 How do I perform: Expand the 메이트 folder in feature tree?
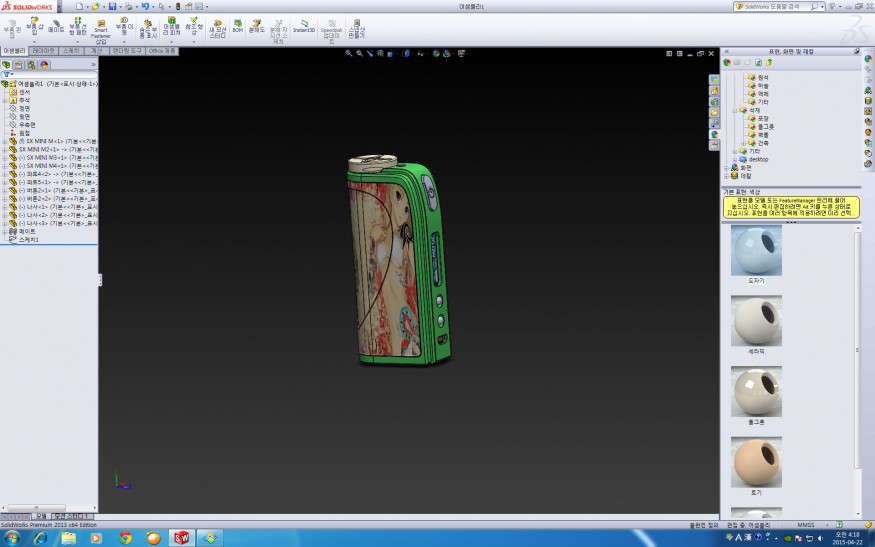point(4,232)
